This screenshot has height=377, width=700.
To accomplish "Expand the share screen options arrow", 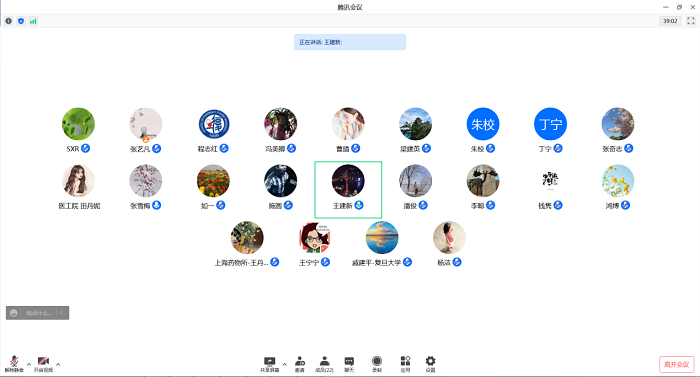I will coord(284,364).
